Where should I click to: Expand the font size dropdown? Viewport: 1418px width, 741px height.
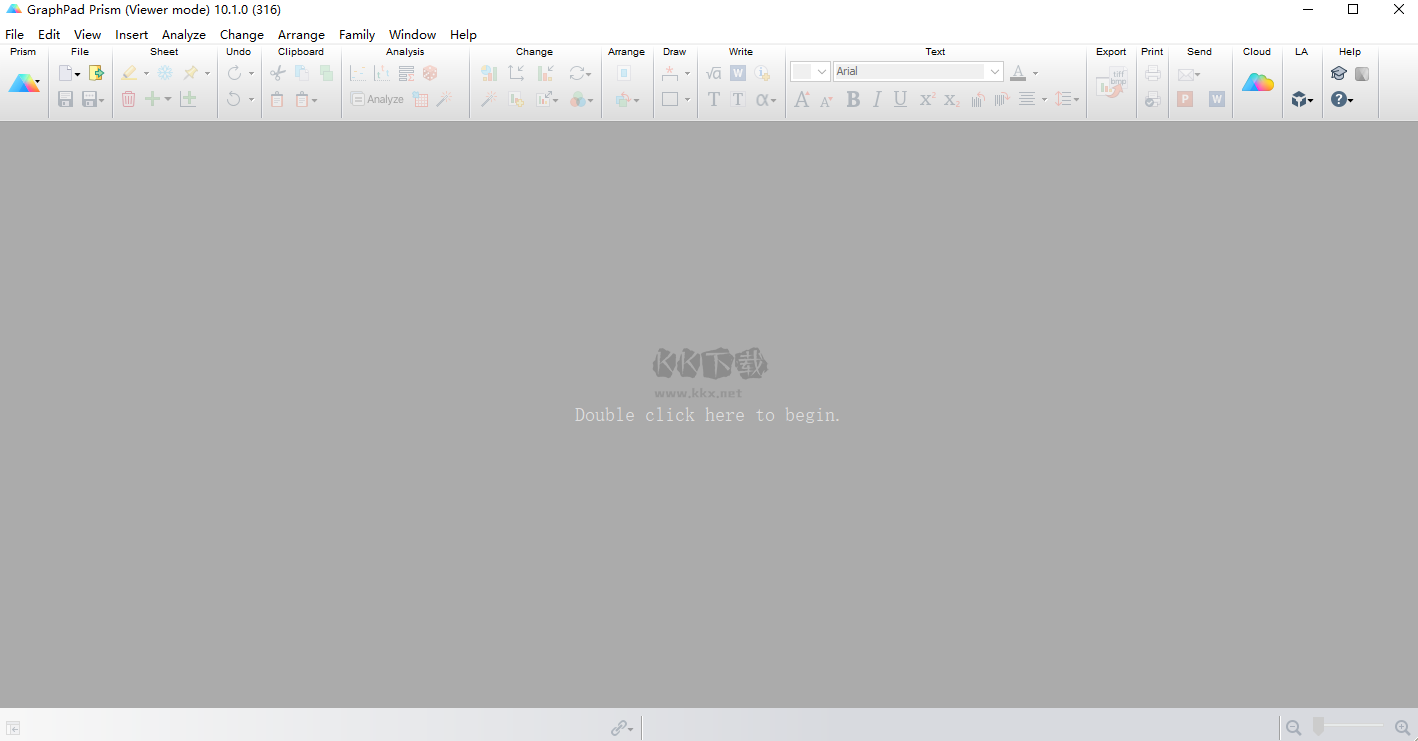point(821,71)
